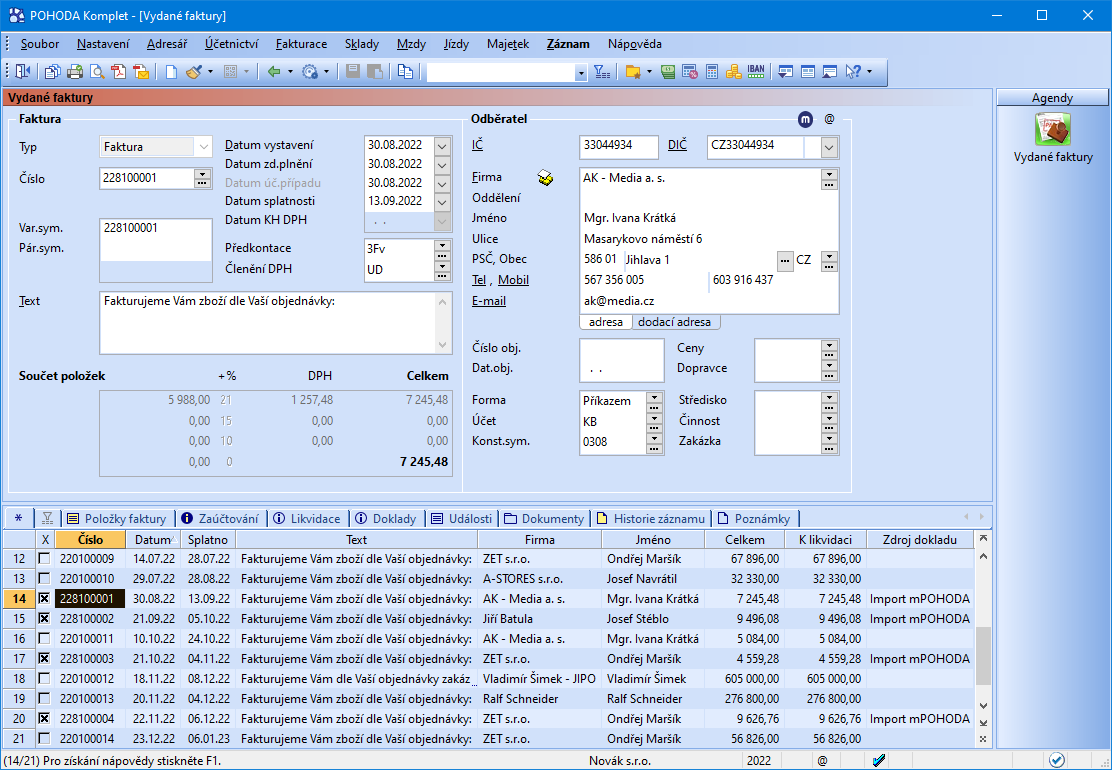Viewport: 1112px width, 770px height.
Task: Open the Fakturace menu
Action: coord(301,44)
